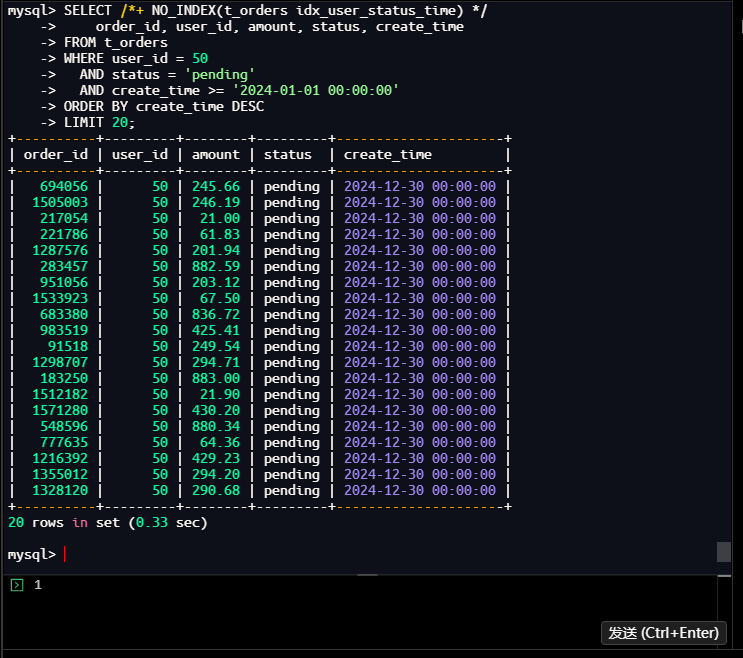This screenshot has width=743, height=658.
Task: Click amount value 64.36
Action: pos(220,442)
